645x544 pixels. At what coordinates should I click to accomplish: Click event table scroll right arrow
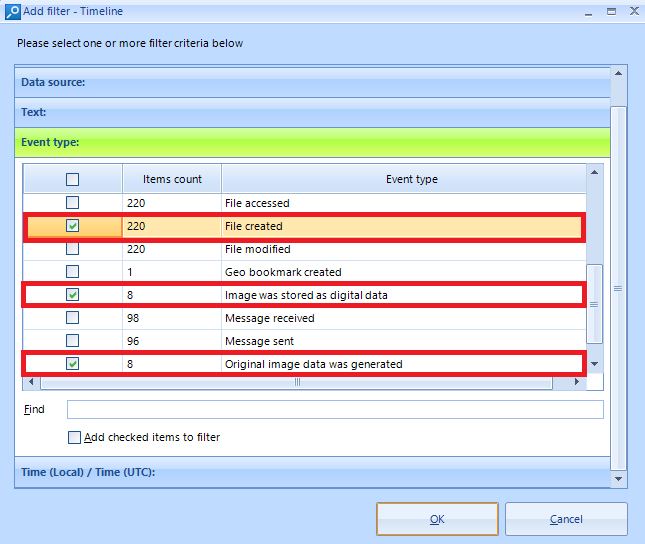pyautogui.click(x=577, y=382)
